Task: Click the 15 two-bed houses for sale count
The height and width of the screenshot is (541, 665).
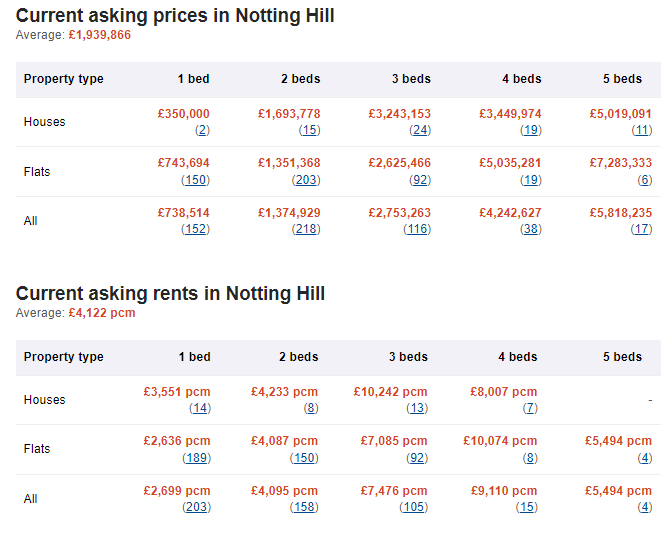Action: pos(309,130)
